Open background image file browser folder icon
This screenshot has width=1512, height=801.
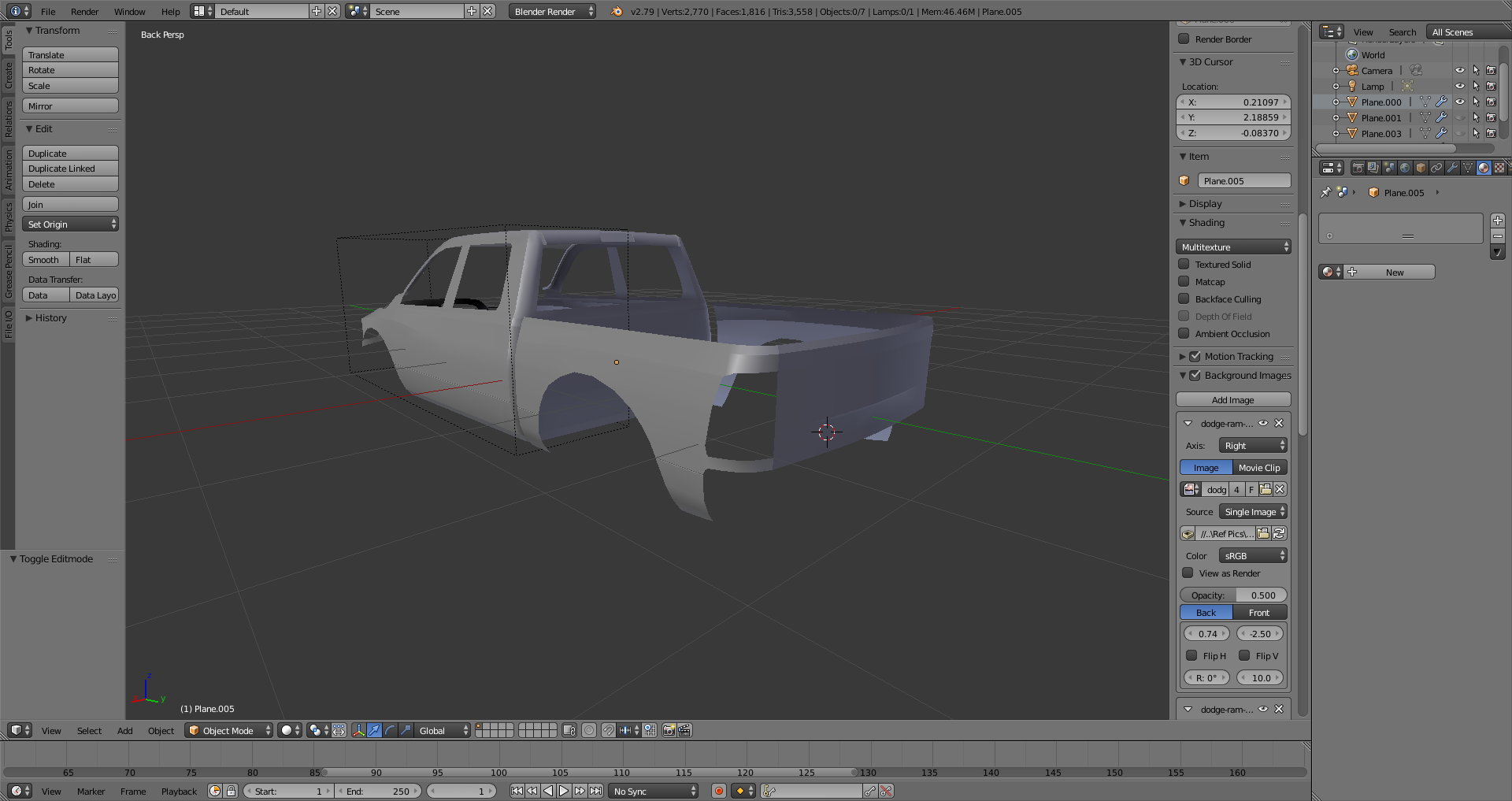click(1263, 533)
